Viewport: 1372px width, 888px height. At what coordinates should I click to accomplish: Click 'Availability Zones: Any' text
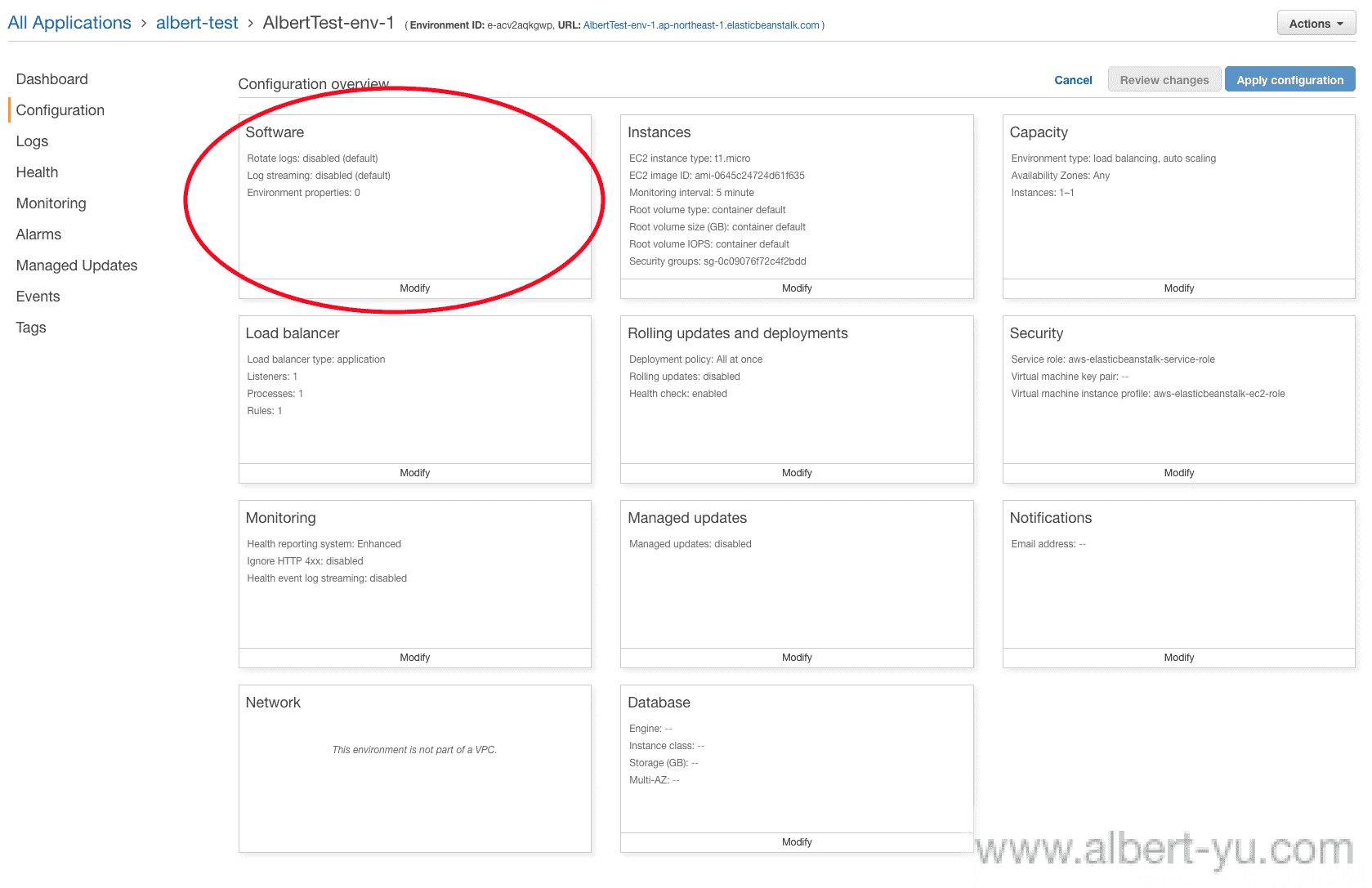(x=1060, y=176)
